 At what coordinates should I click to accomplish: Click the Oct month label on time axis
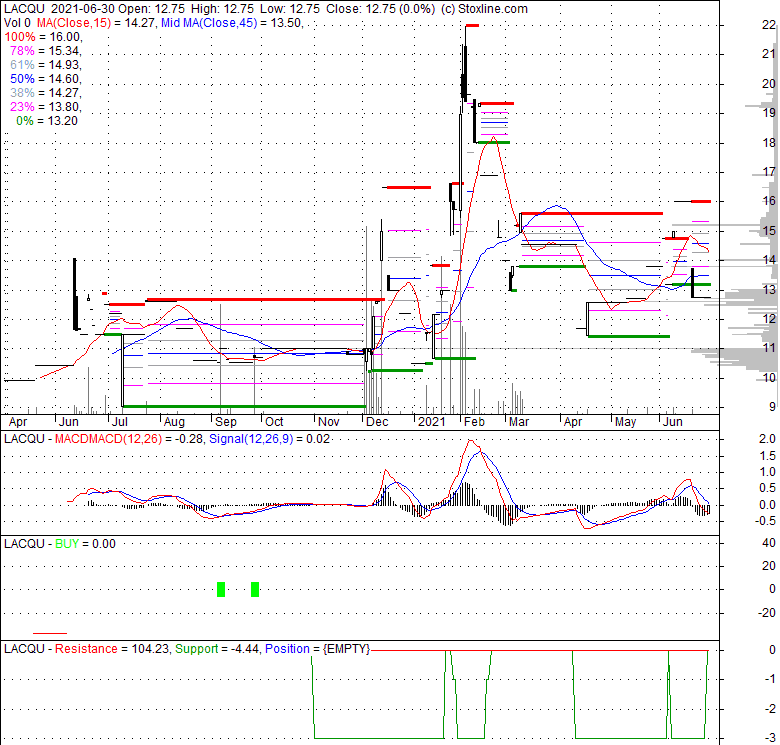click(274, 422)
